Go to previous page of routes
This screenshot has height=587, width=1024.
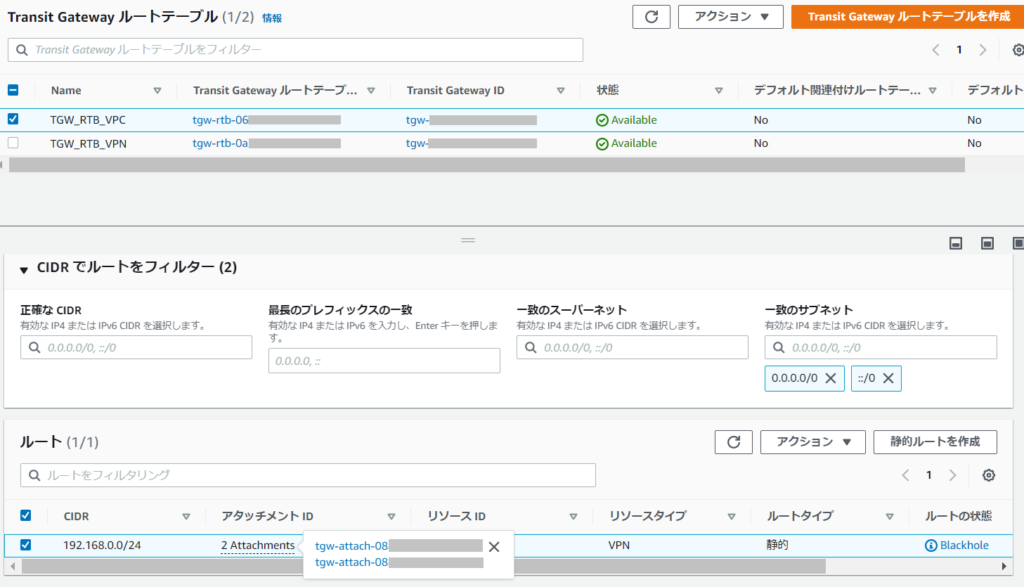(x=906, y=475)
